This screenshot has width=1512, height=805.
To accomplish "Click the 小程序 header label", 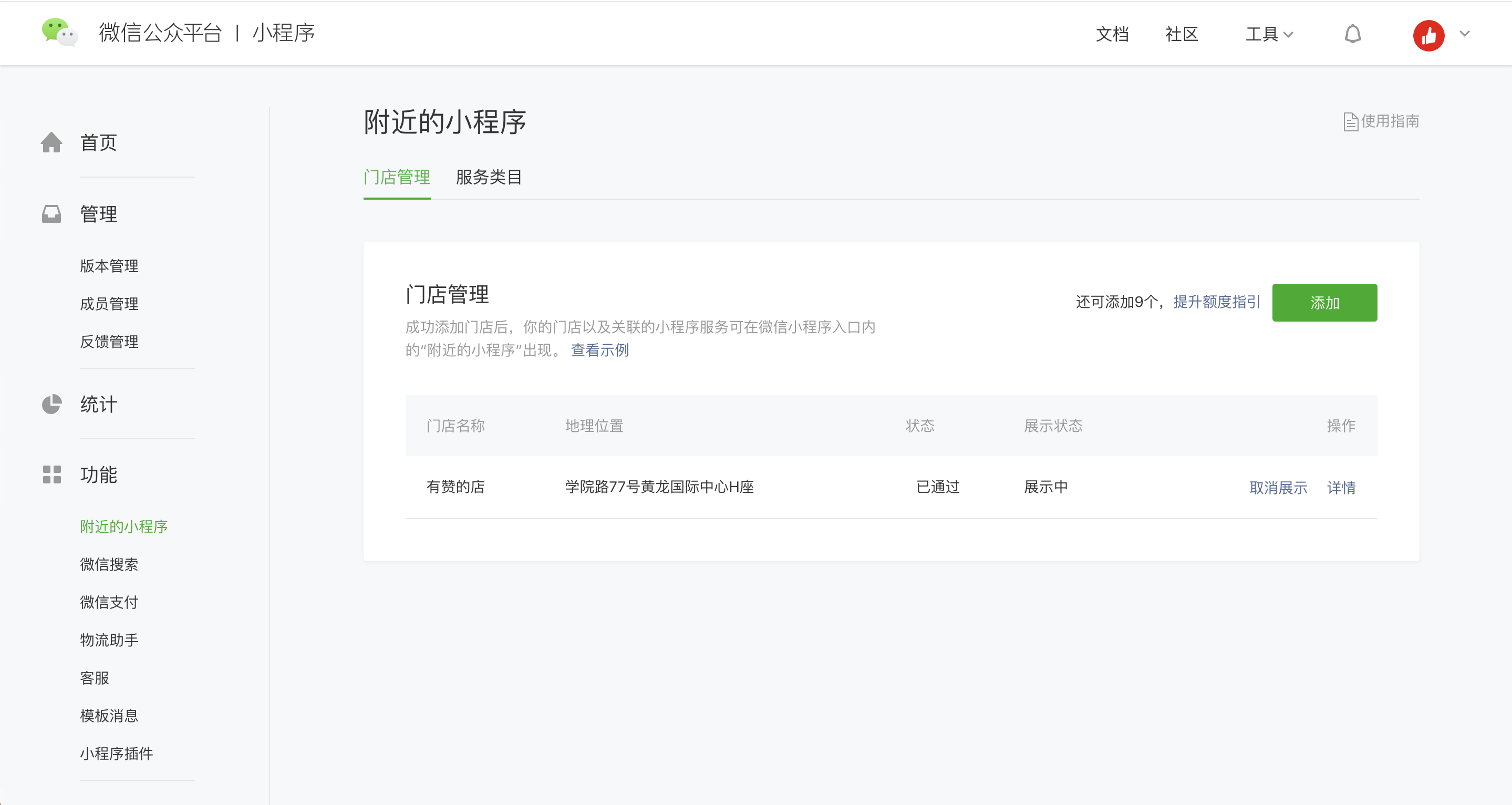I will (284, 32).
